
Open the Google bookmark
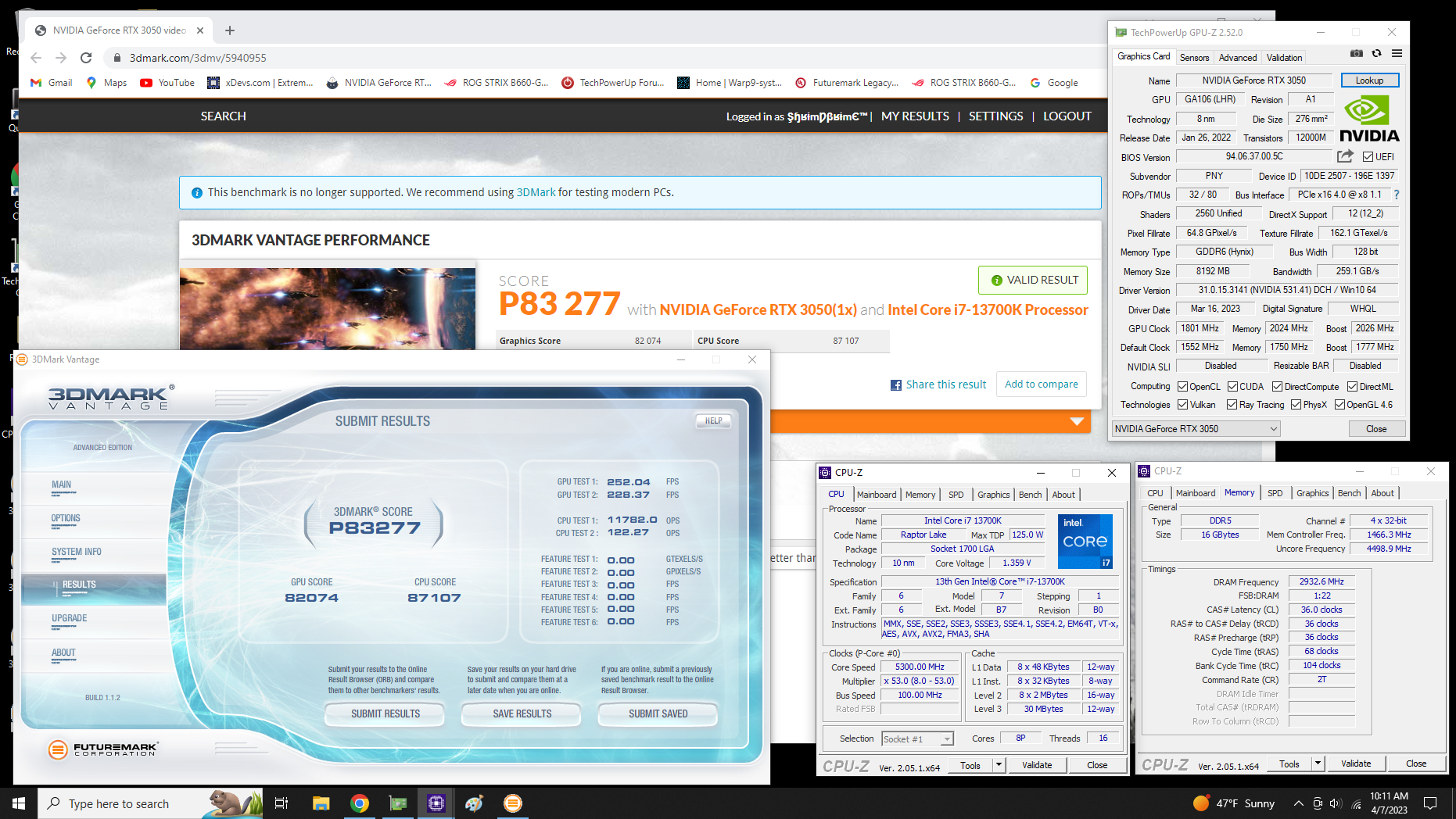pos(1054,83)
